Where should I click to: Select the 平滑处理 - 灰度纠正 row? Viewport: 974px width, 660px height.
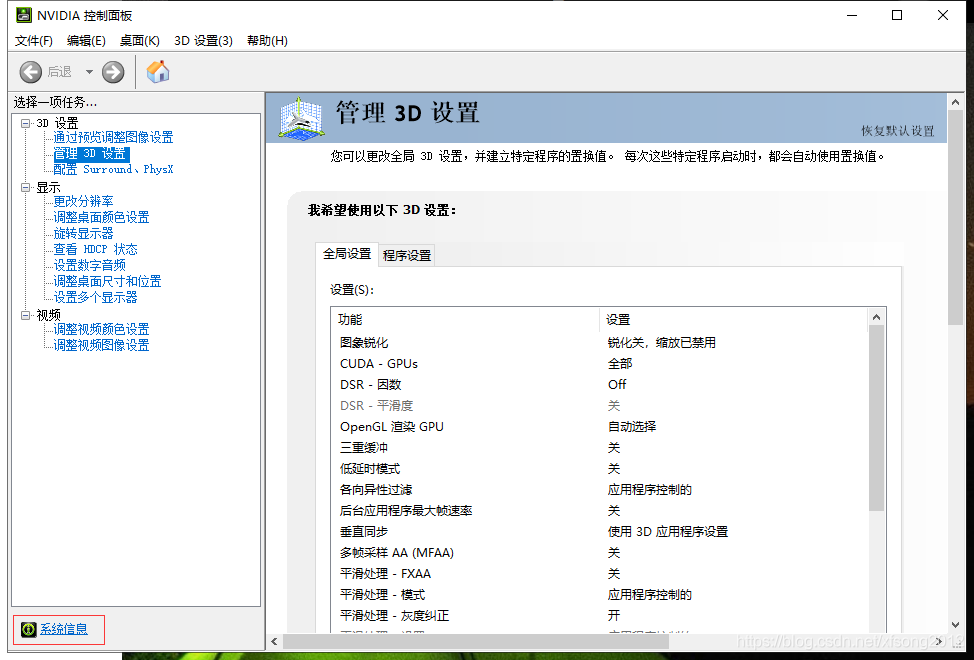point(599,615)
